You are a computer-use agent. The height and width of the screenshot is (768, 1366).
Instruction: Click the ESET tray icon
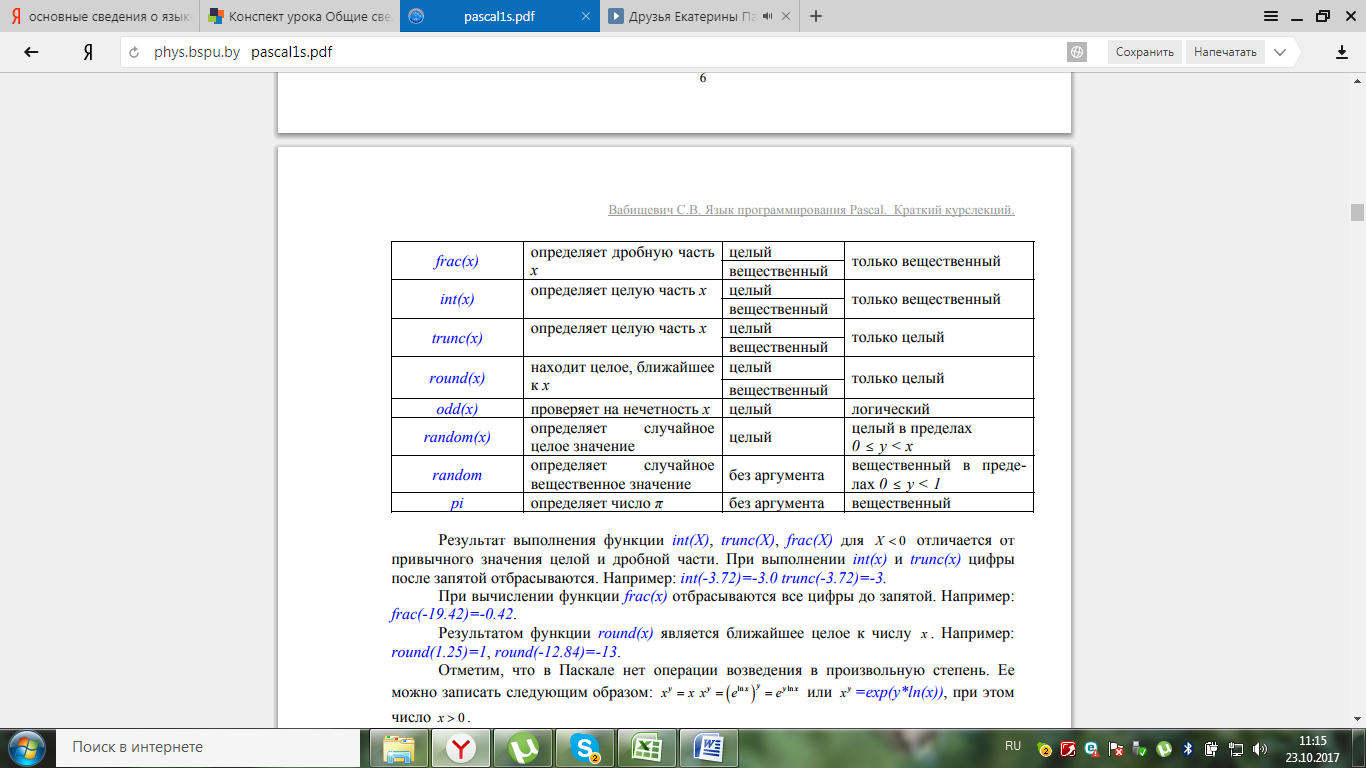click(1092, 748)
